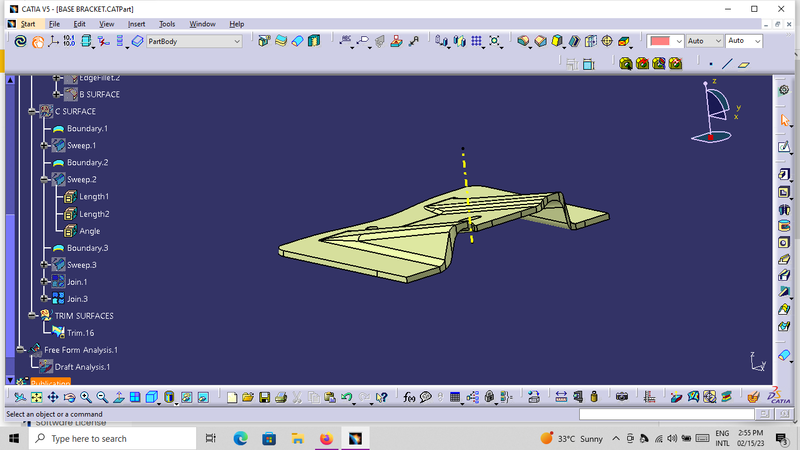The width and height of the screenshot is (800, 450).
Task: Open Firefox from the taskbar
Action: (x=326, y=438)
